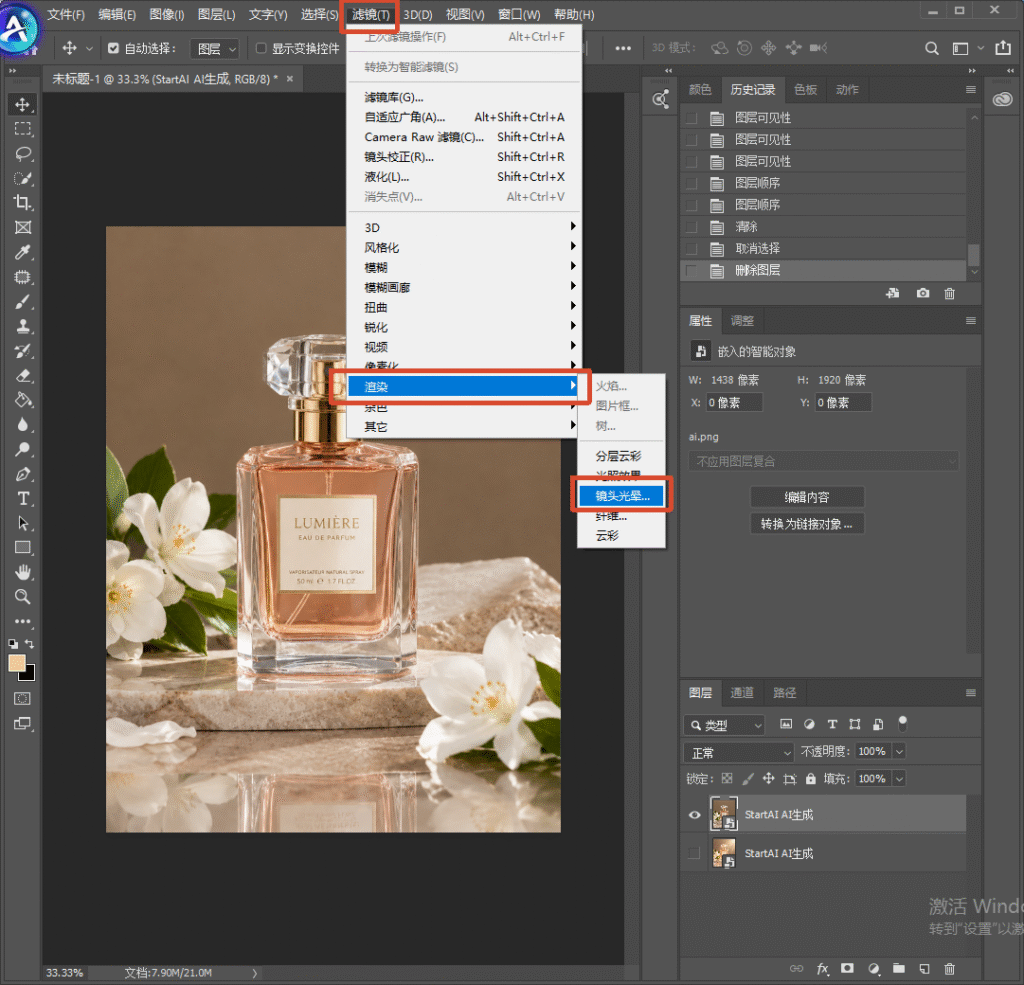Add layer mask icon in Layers panel
Image resolution: width=1024 pixels, height=985 pixels.
847,969
